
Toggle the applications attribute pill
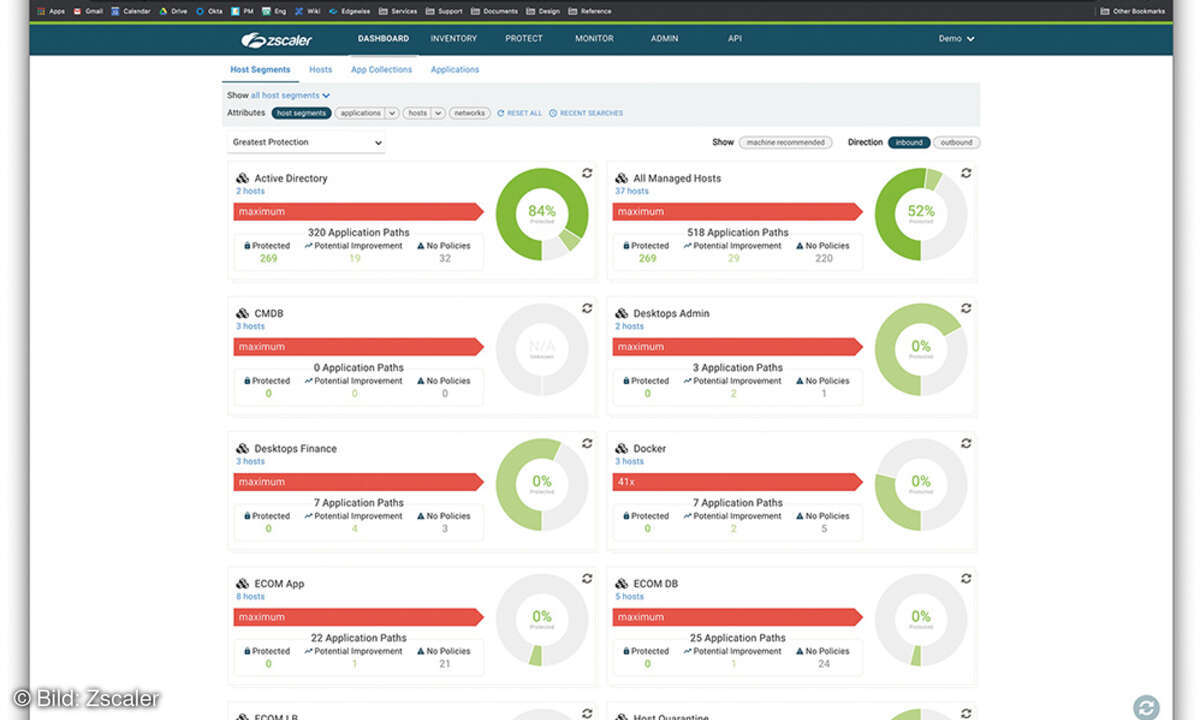click(360, 113)
